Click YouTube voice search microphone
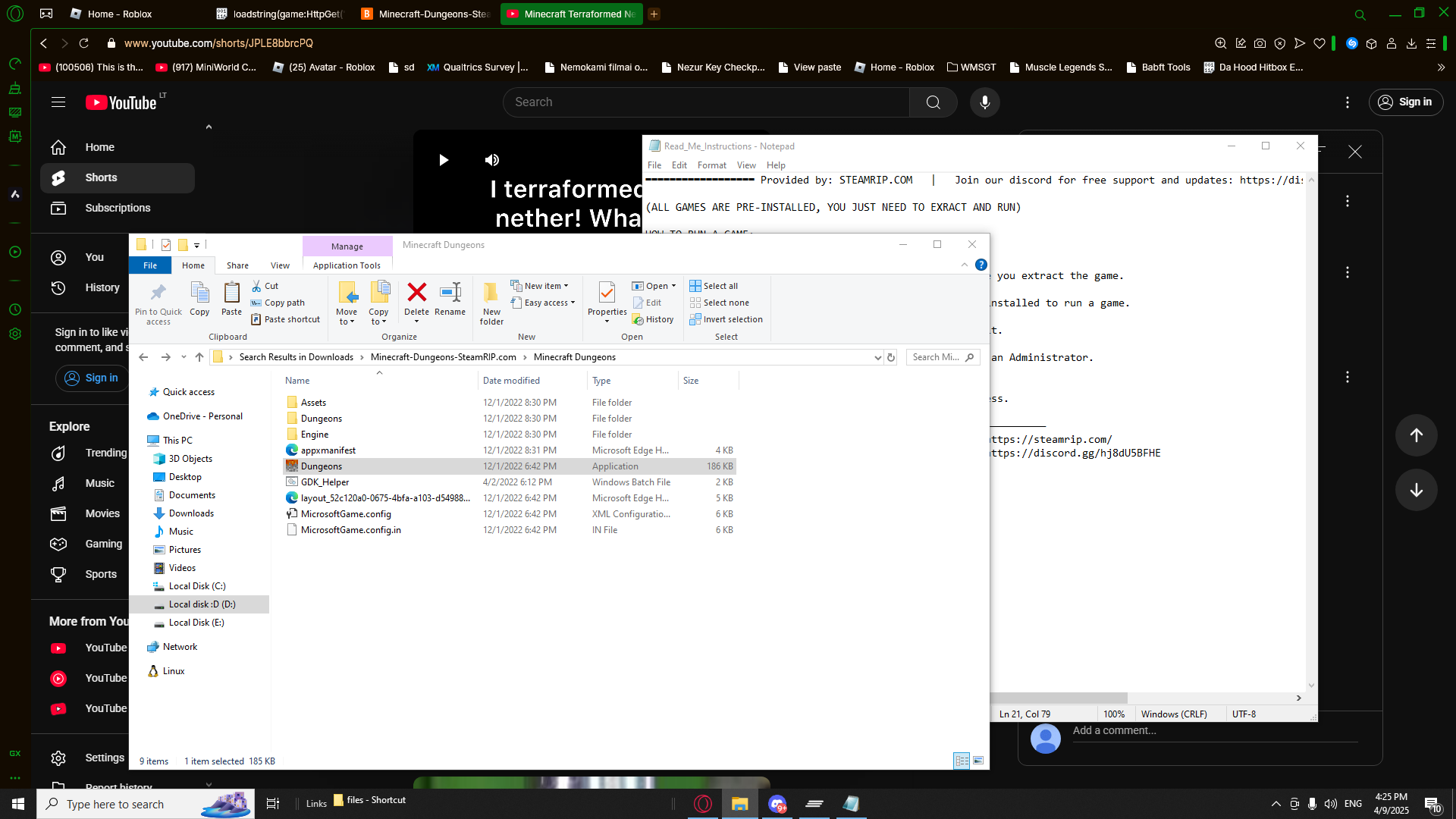The width and height of the screenshot is (1456, 819). [985, 102]
